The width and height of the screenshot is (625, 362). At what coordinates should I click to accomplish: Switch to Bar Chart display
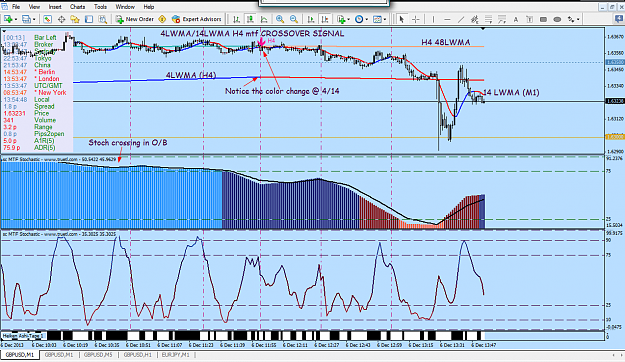[236, 19]
